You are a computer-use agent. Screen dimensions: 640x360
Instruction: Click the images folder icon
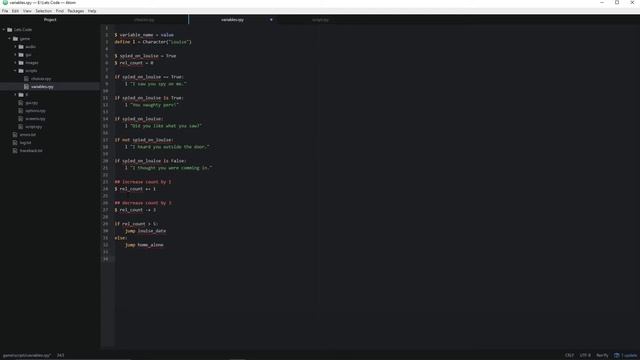tap(21, 63)
